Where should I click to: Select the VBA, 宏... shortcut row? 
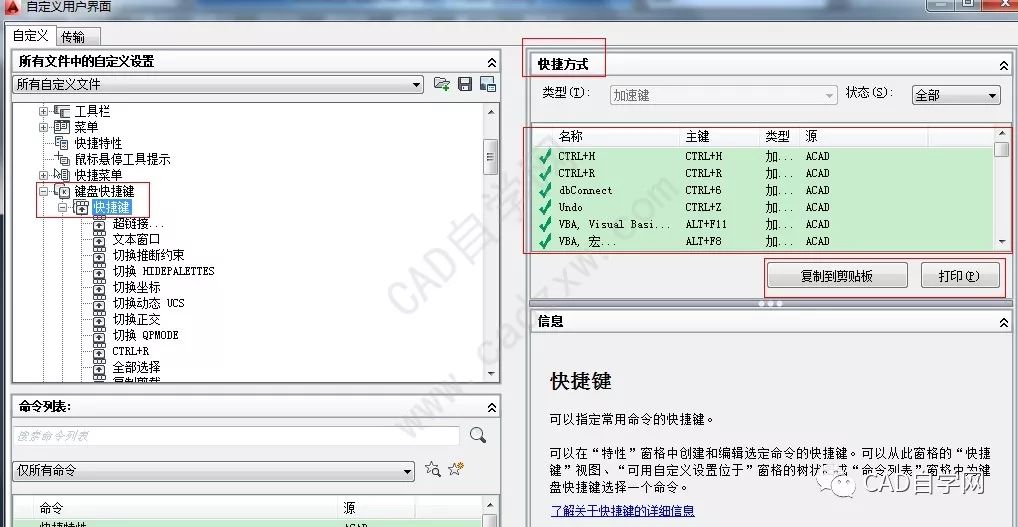click(x=763, y=241)
